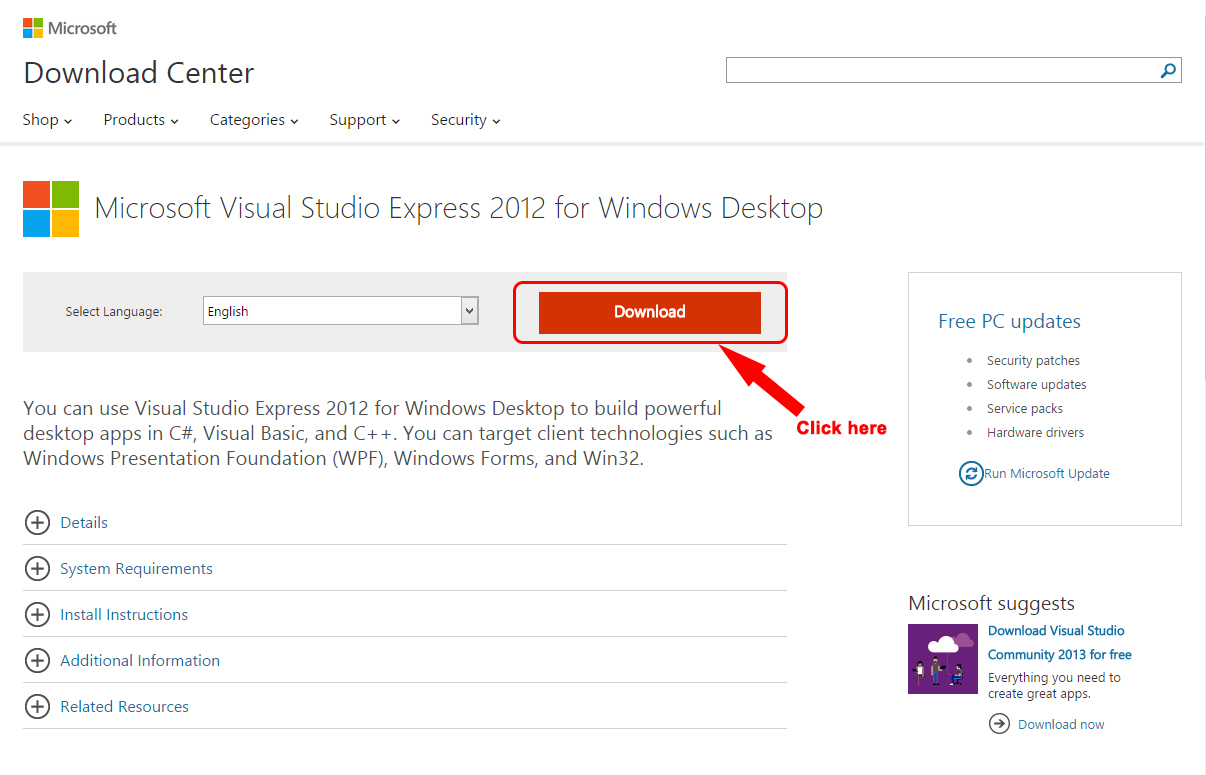
Task: Click the Free PC updates heading
Action: coord(1009,321)
